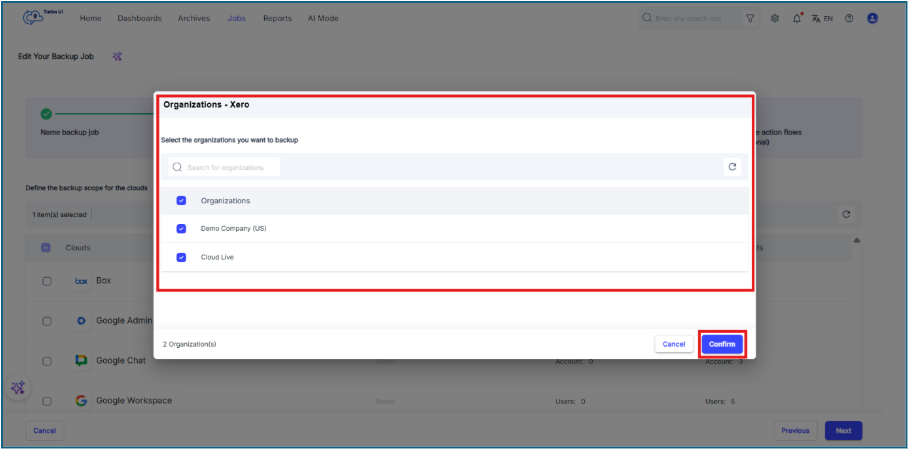Open the search filter funnel icon
The width and height of the screenshot is (909, 450).
750,19
